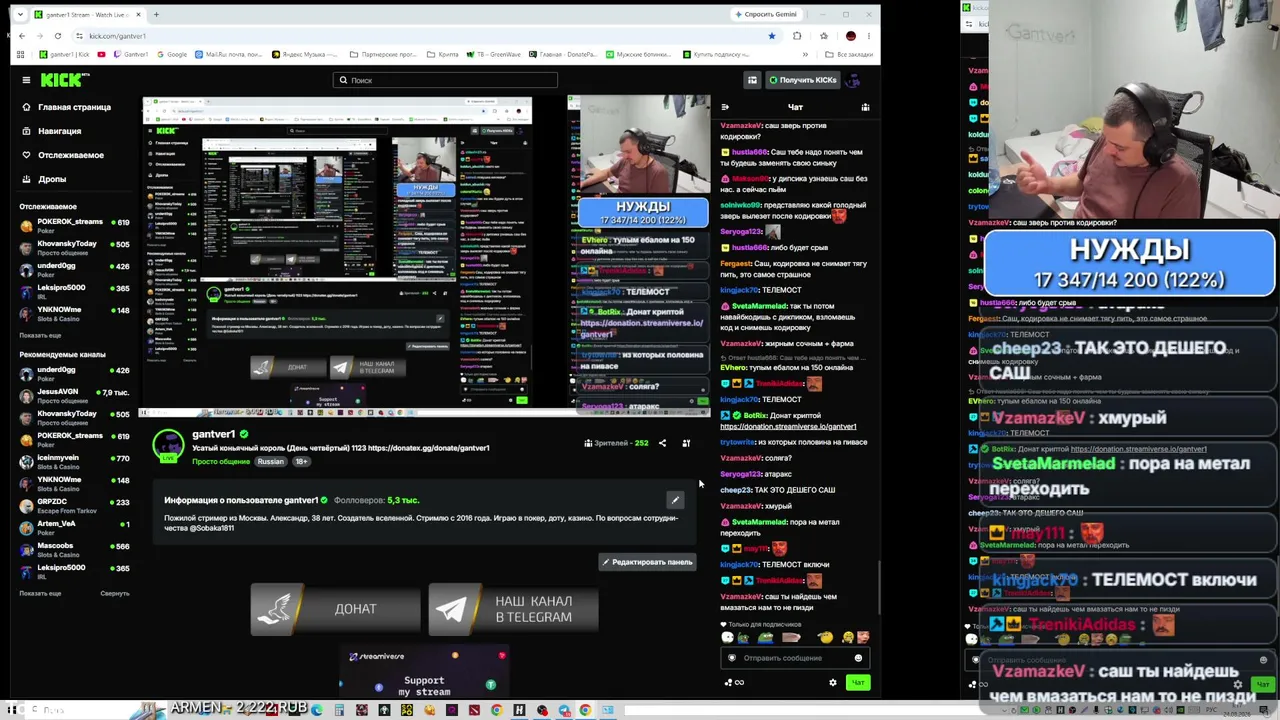Open the Kick logo home link
Viewport: 1280px width, 720px height.
tap(64, 80)
